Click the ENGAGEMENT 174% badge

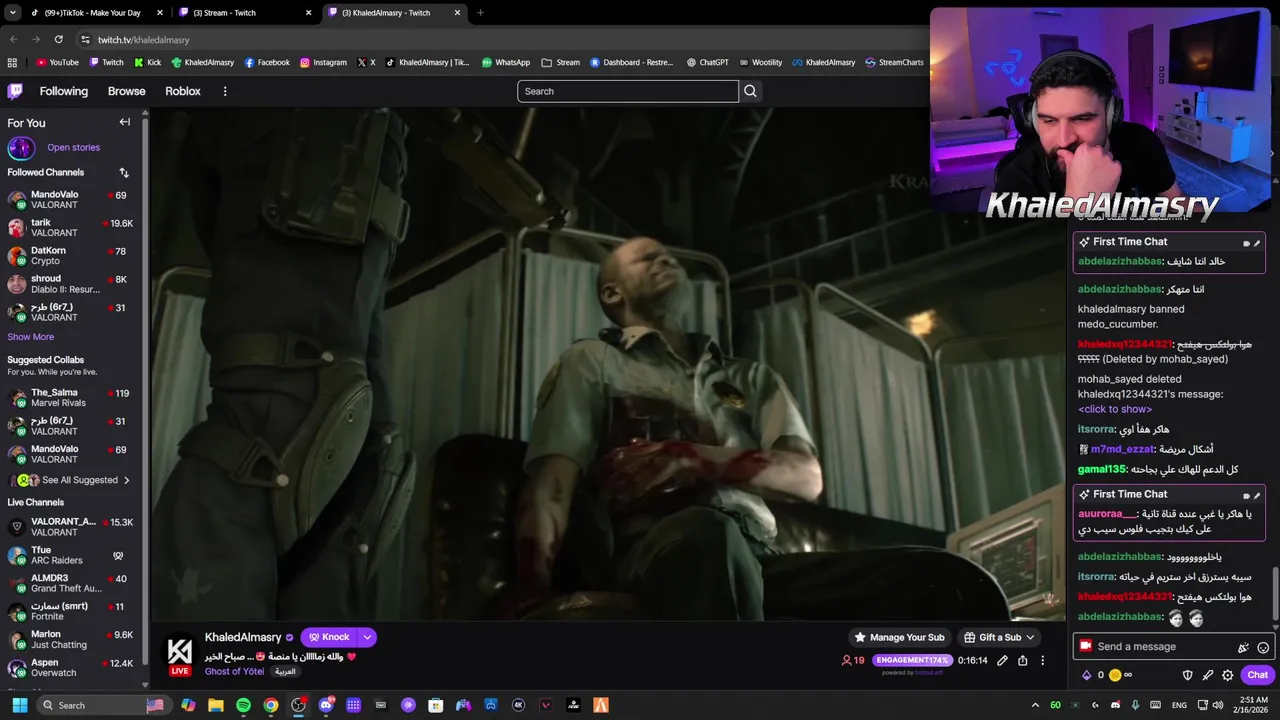(912, 660)
